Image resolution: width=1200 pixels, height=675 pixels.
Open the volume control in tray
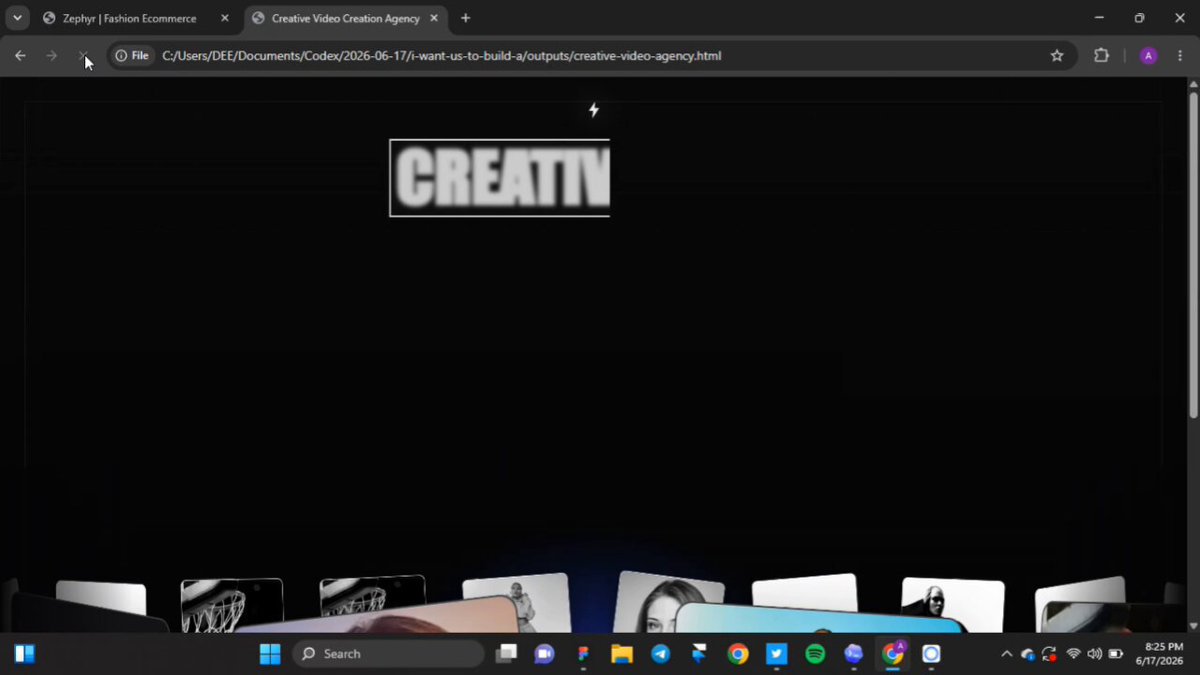point(1094,654)
